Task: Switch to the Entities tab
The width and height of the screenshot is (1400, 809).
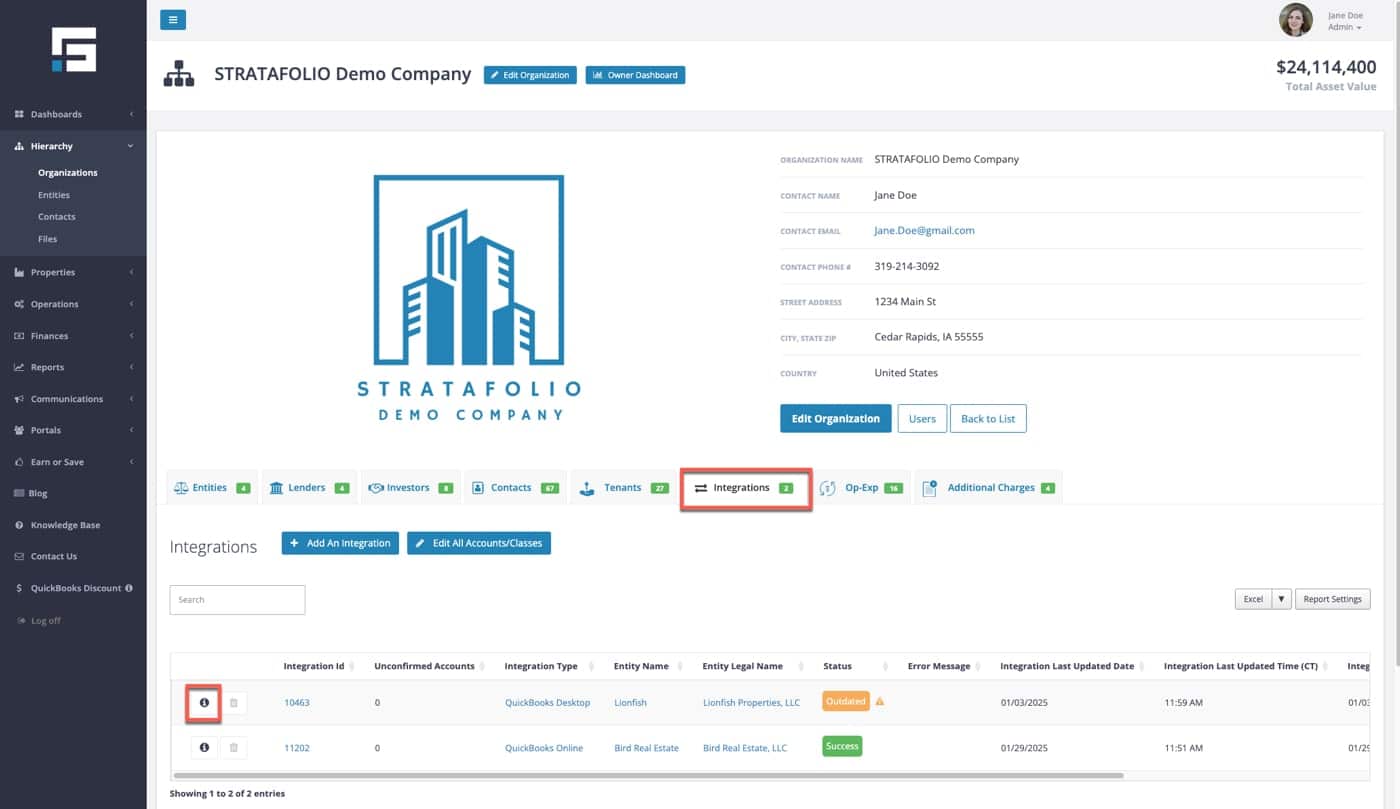Action: point(211,488)
